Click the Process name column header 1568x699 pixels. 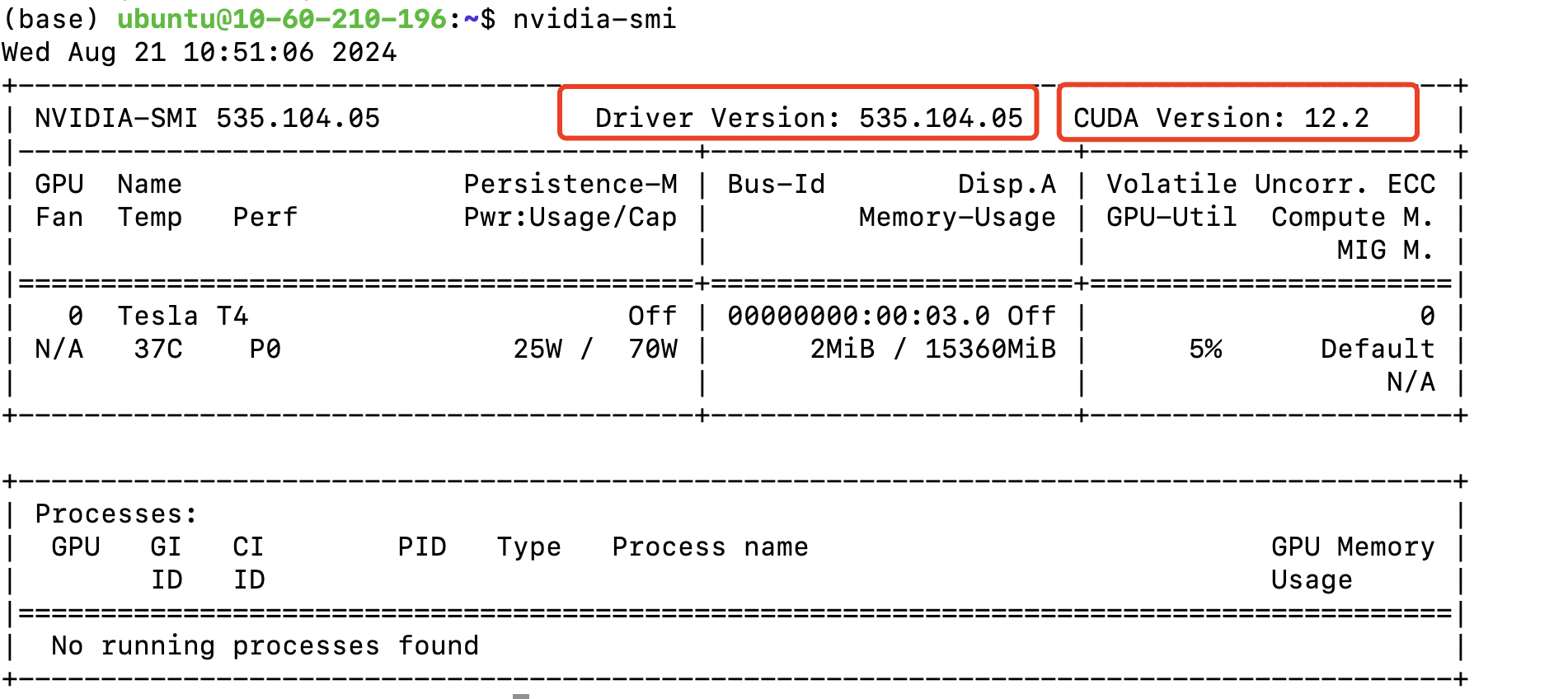(710, 547)
